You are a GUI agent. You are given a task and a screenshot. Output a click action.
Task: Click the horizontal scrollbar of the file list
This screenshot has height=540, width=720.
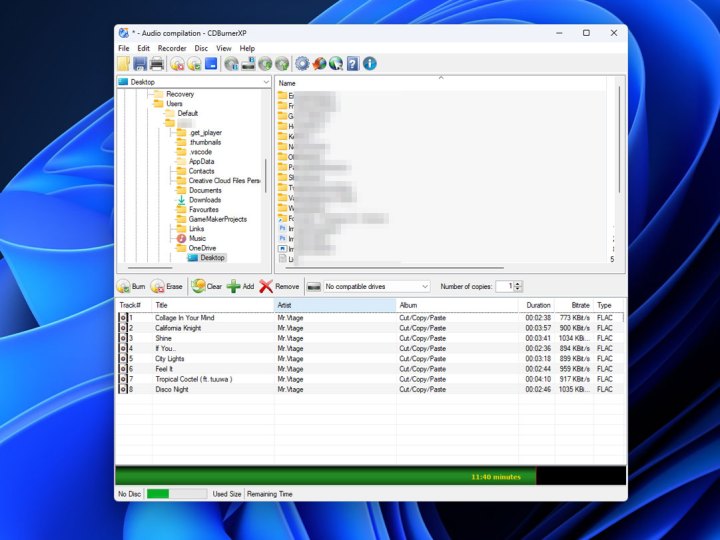coord(395,267)
